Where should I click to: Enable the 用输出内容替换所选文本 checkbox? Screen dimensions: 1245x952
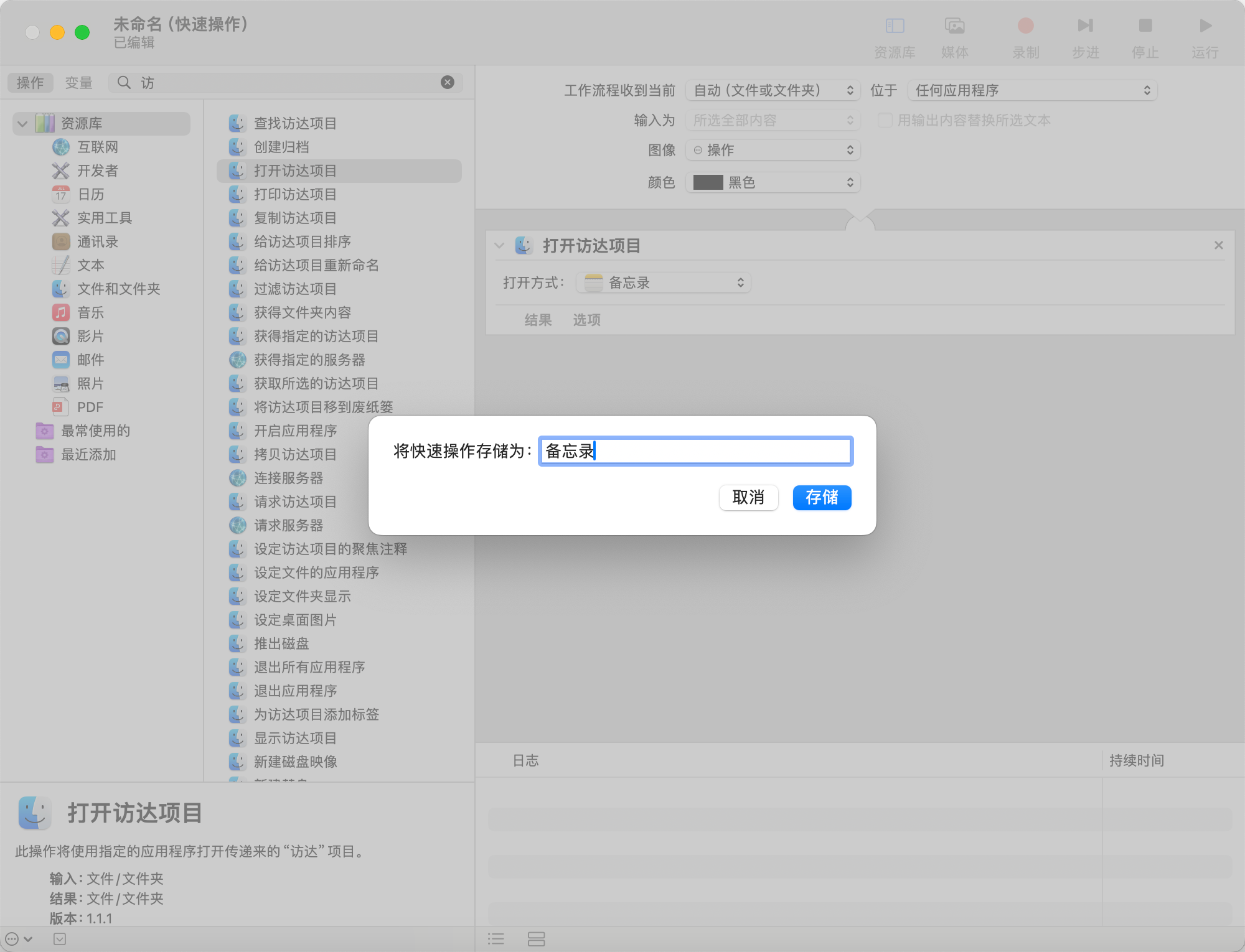coord(885,120)
